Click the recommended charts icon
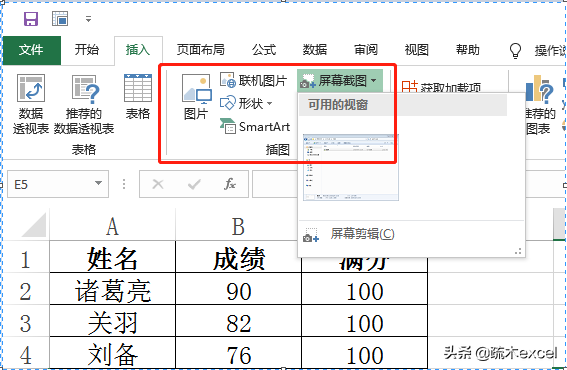Image resolution: width=567 pixels, height=370 pixels. coord(540,88)
